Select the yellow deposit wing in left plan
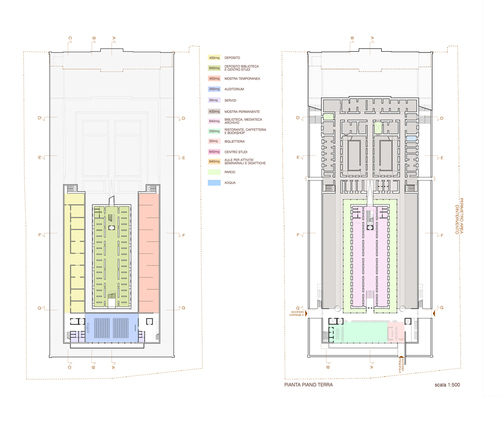 point(75,253)
